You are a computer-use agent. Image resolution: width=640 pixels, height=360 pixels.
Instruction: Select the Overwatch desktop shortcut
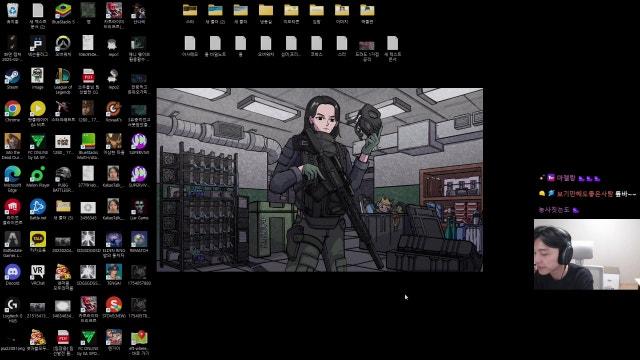[63, 46]
